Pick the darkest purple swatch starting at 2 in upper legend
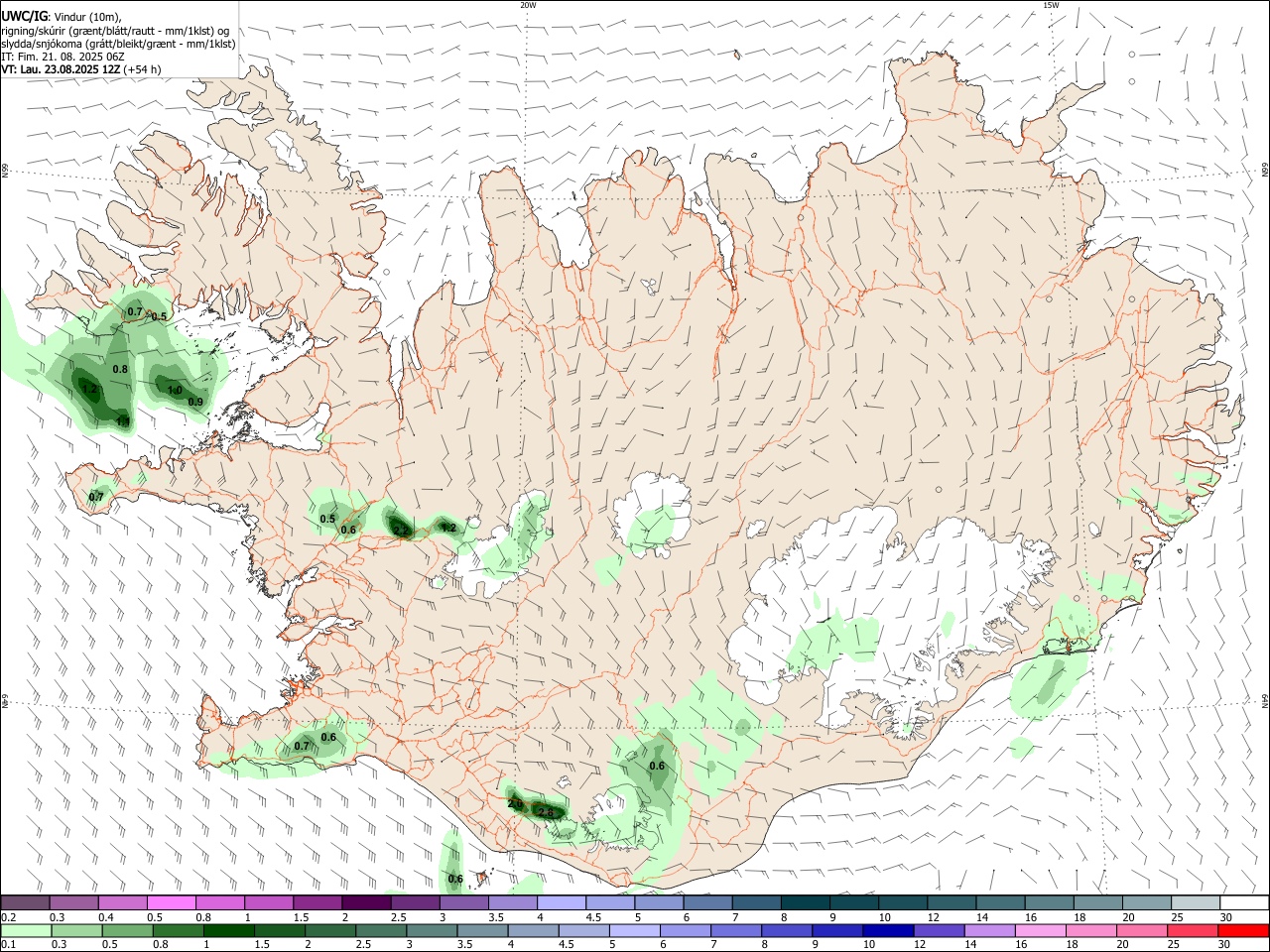1270x952 pixels. pyautogui.click(x=365, y=902)
